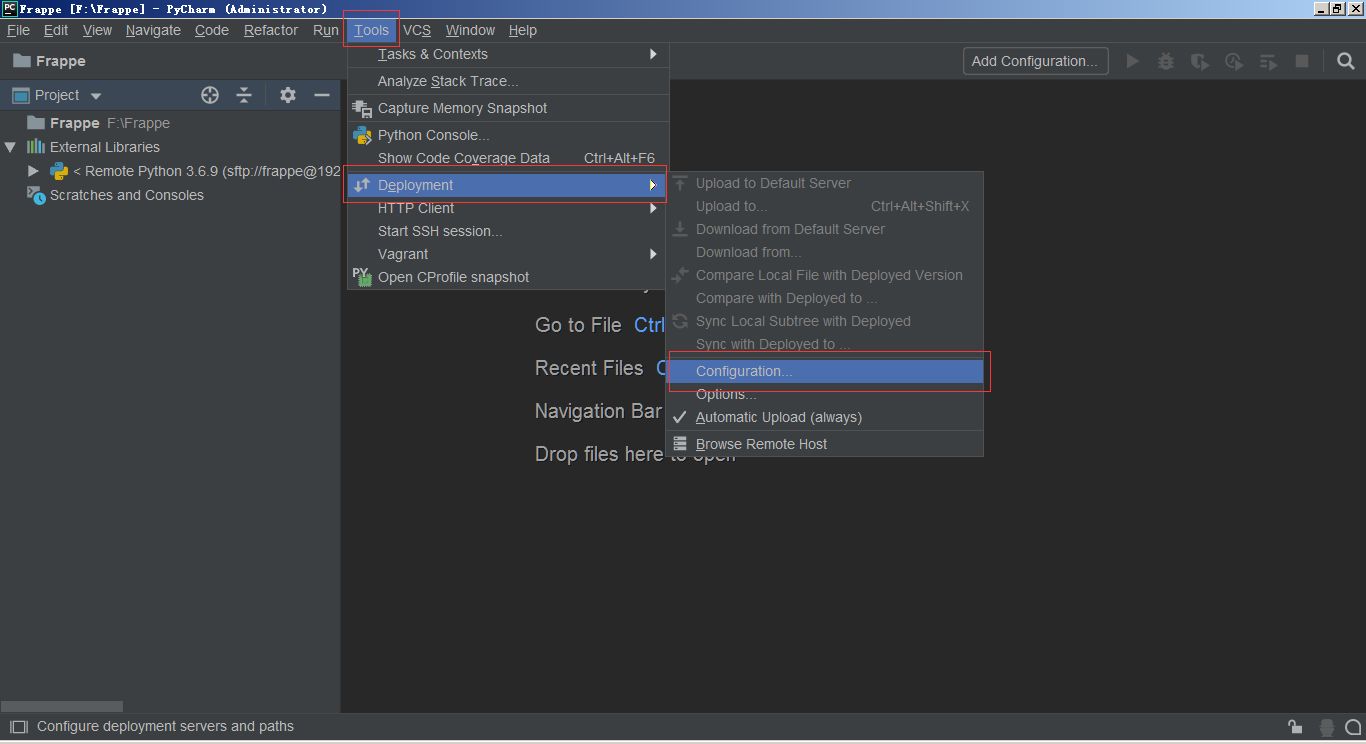Click the Stop square icon
Screen dimensions: 1366x744
coord(1302,61)
